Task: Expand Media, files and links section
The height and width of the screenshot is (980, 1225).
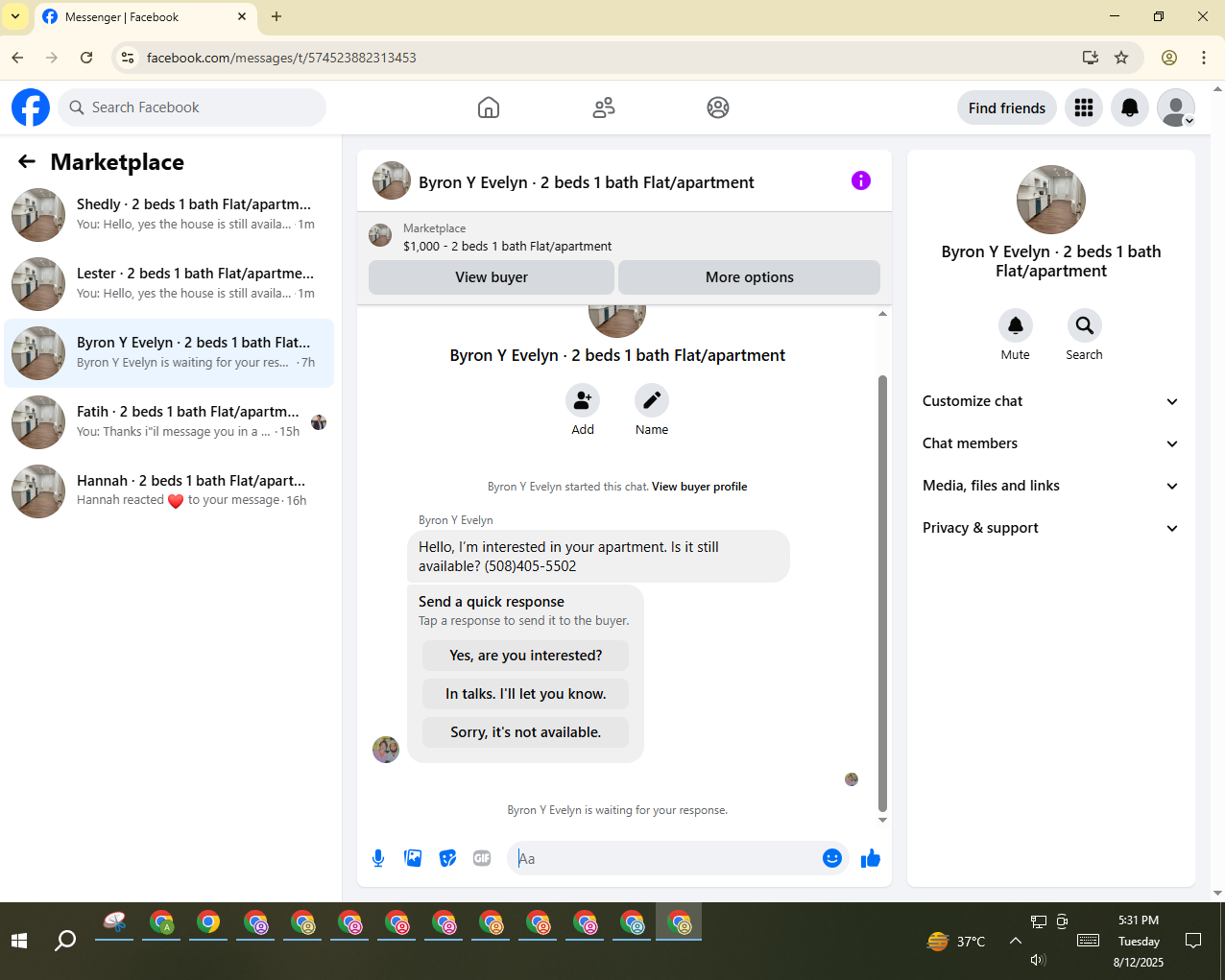Action: 1051,486
